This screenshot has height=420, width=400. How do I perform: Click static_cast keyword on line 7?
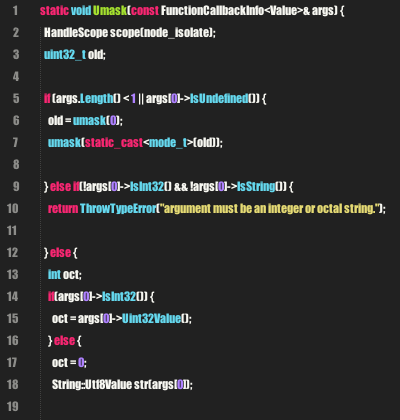(114, 143)
